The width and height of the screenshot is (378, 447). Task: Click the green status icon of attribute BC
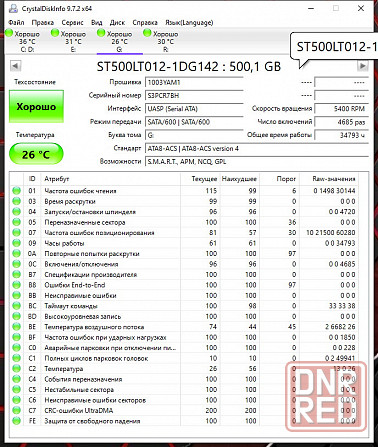[16, 306]
